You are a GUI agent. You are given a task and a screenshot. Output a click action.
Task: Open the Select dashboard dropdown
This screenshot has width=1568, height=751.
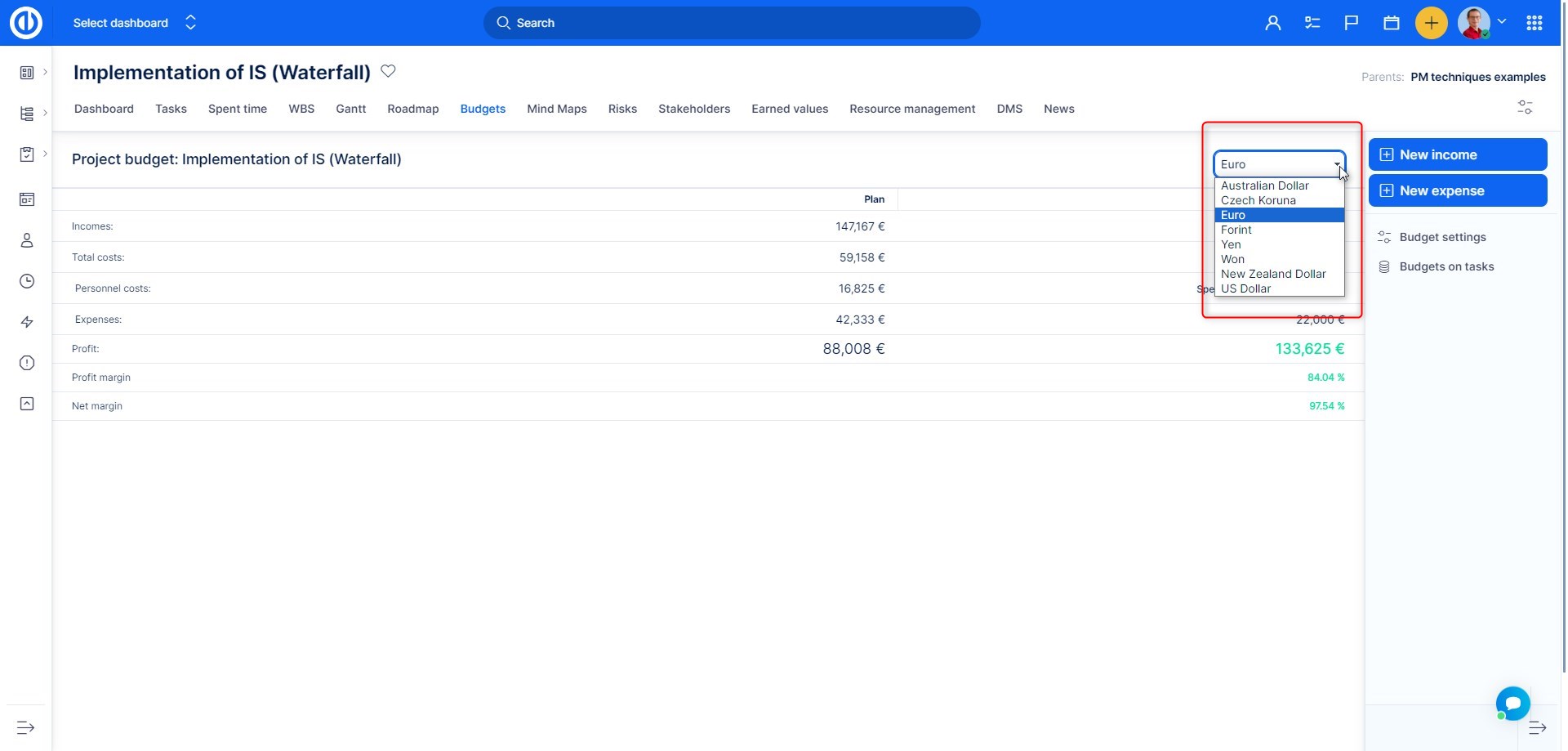(135, 23)
